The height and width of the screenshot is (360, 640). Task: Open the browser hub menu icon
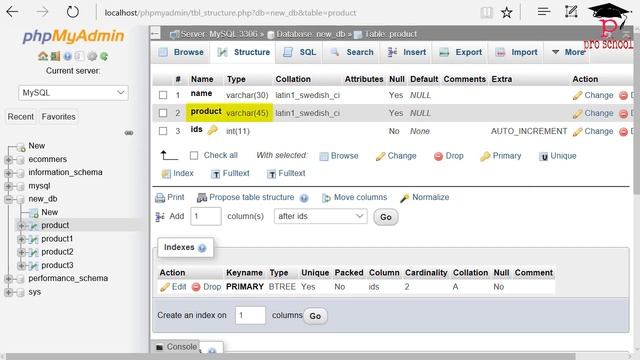tap(544, 12)
